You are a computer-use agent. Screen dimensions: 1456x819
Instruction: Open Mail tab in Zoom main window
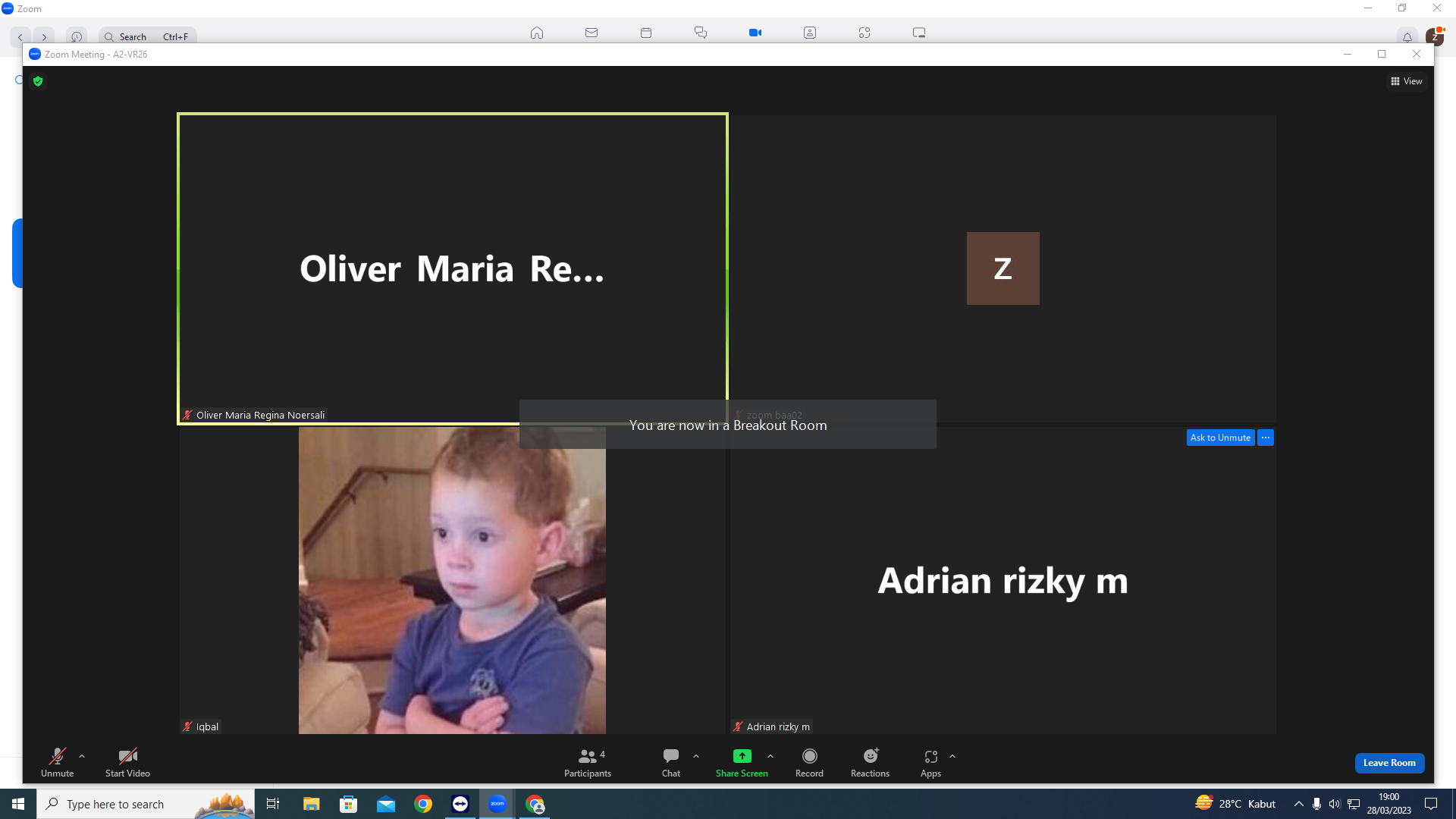point(591,33)
